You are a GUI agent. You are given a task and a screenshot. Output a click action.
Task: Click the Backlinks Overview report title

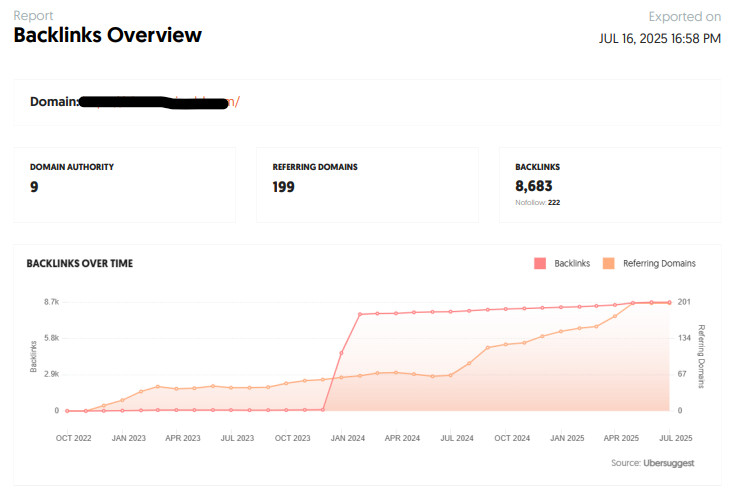107,36
